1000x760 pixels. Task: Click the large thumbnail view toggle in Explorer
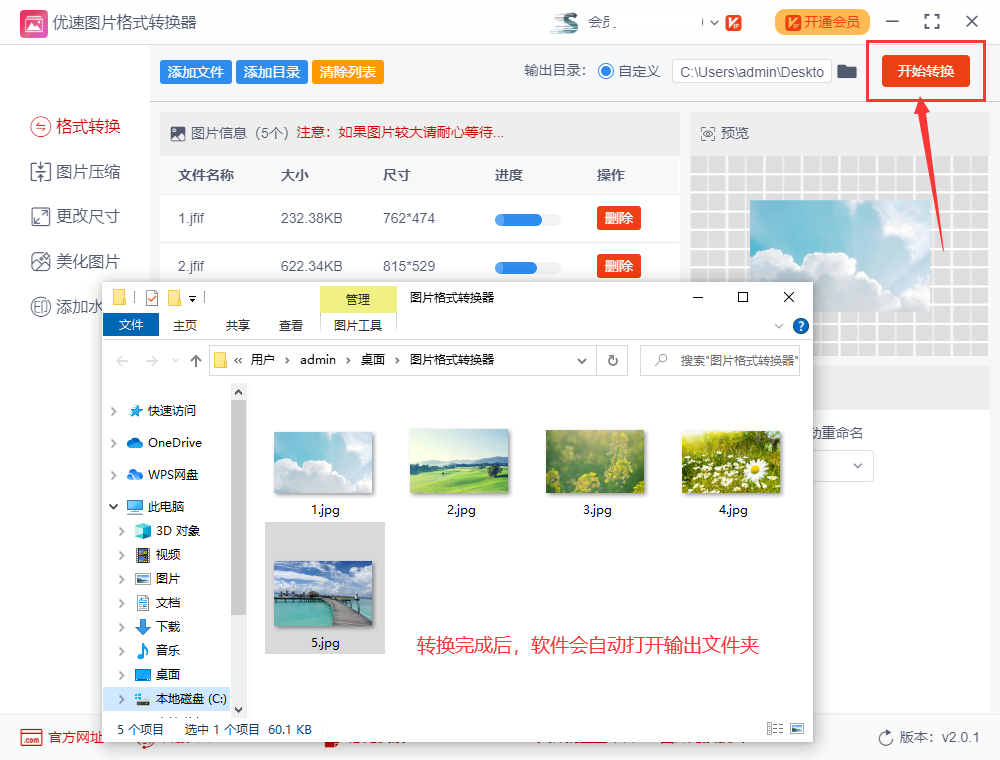[x=797, y=728]
